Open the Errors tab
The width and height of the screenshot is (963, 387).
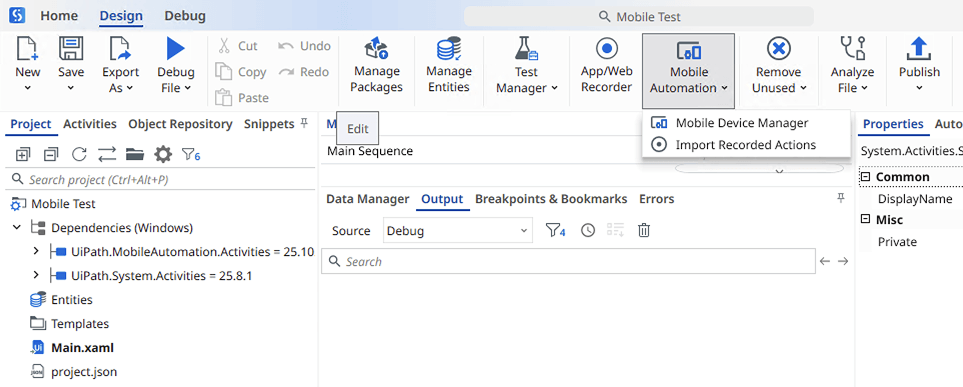657,199
